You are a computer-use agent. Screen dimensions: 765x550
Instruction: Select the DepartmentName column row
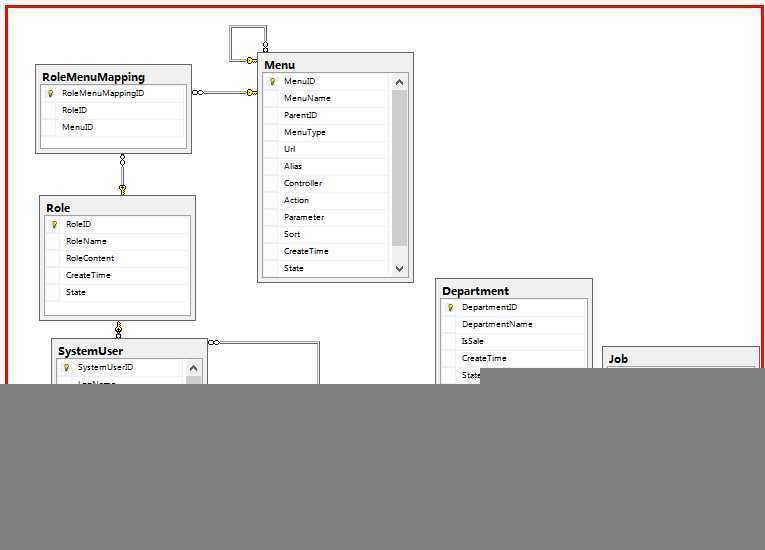coord(513,325)
